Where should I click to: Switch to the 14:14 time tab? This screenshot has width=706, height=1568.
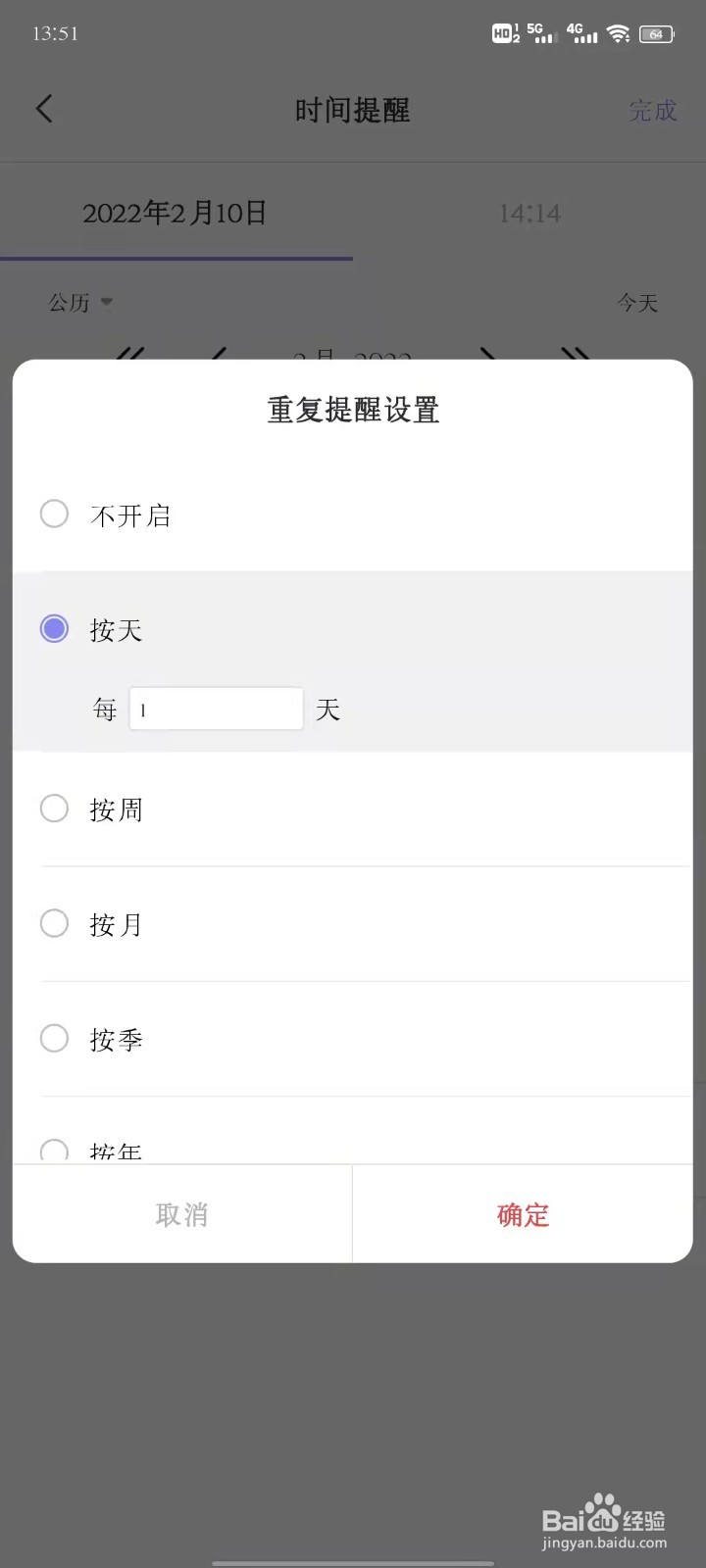529,214
